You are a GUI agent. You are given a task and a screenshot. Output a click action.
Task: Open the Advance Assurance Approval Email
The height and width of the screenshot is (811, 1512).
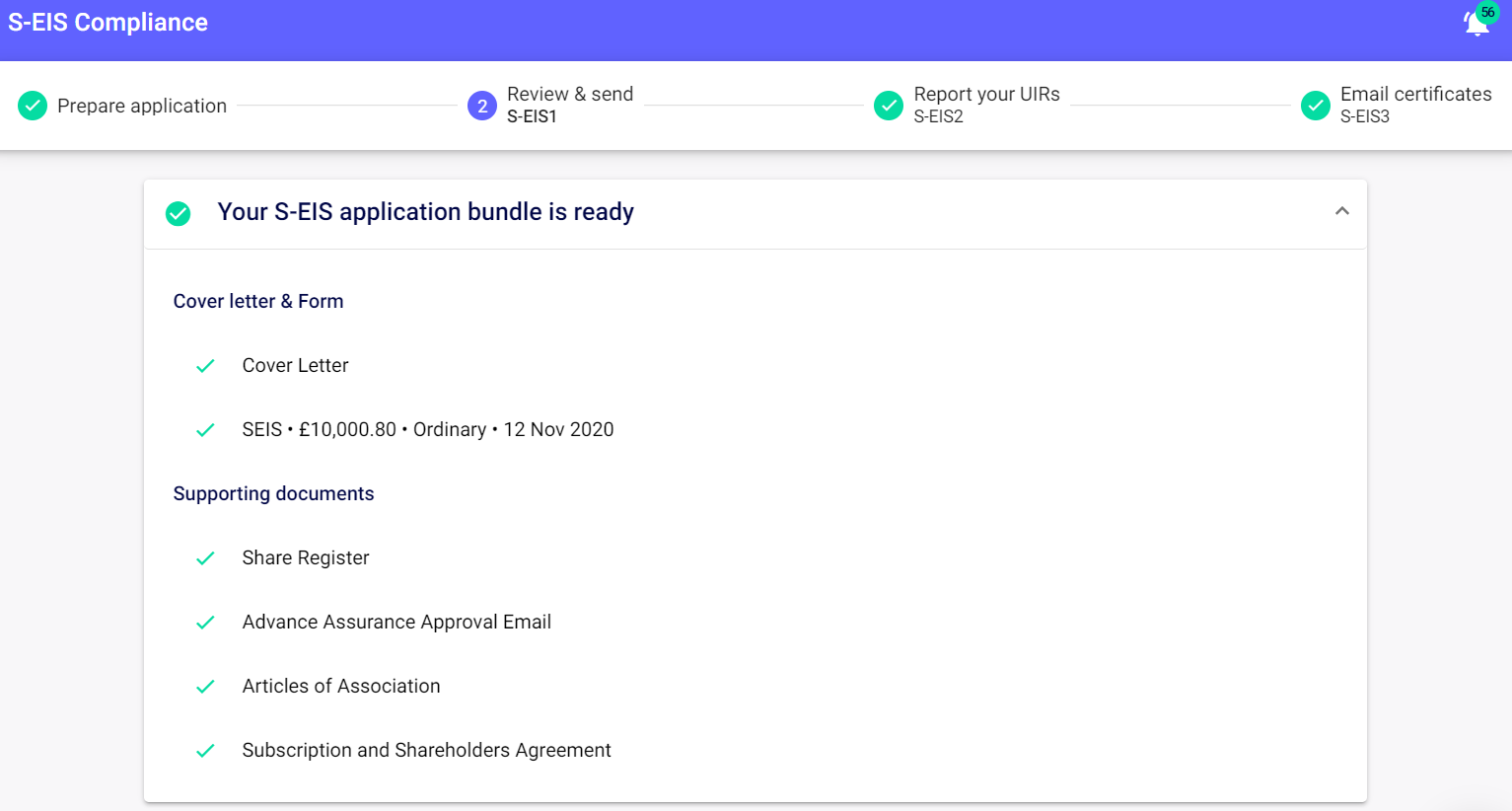(396, 622)
